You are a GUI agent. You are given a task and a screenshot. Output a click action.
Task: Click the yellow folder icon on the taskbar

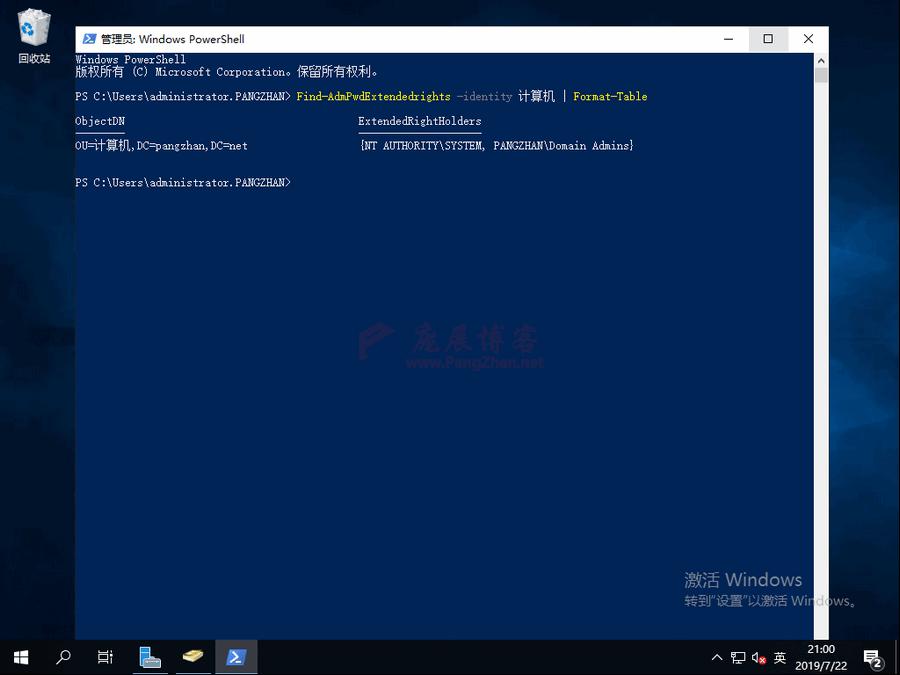tap(193, 657)
